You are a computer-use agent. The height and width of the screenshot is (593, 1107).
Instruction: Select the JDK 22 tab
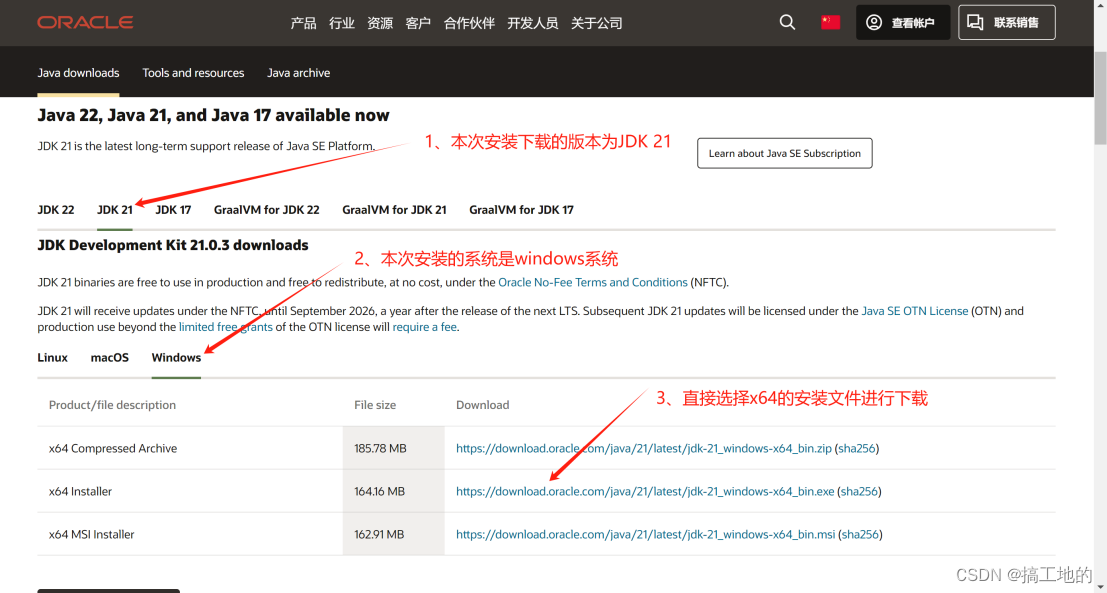(56, 210)
